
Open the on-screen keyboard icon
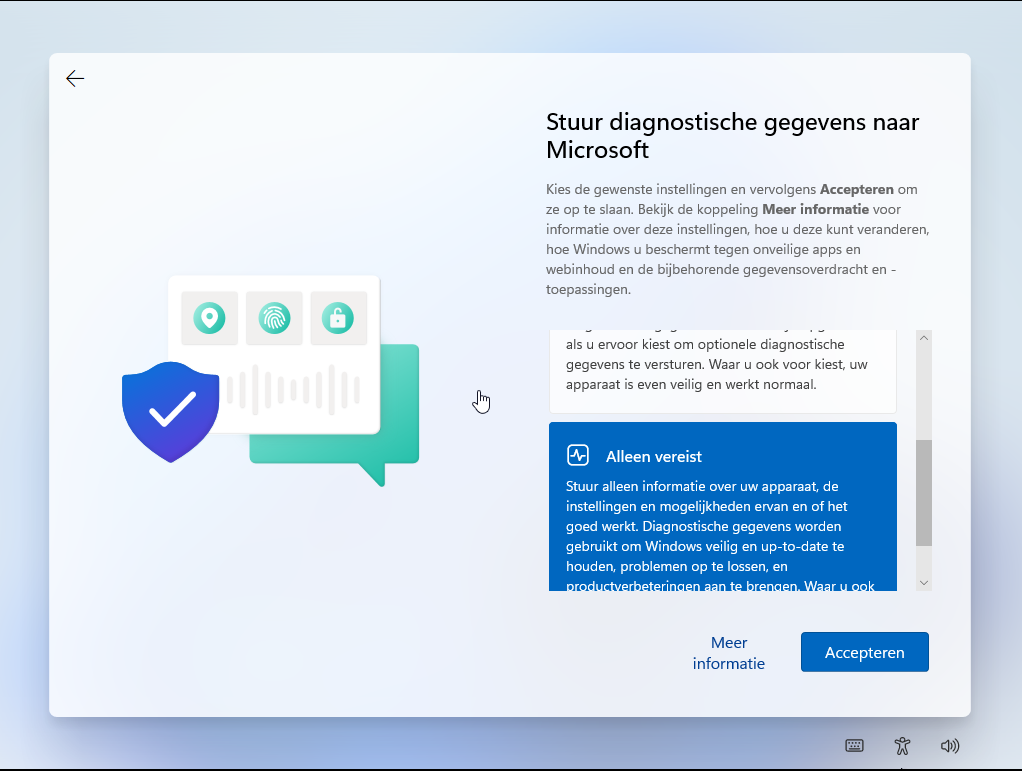click(854, 746)
